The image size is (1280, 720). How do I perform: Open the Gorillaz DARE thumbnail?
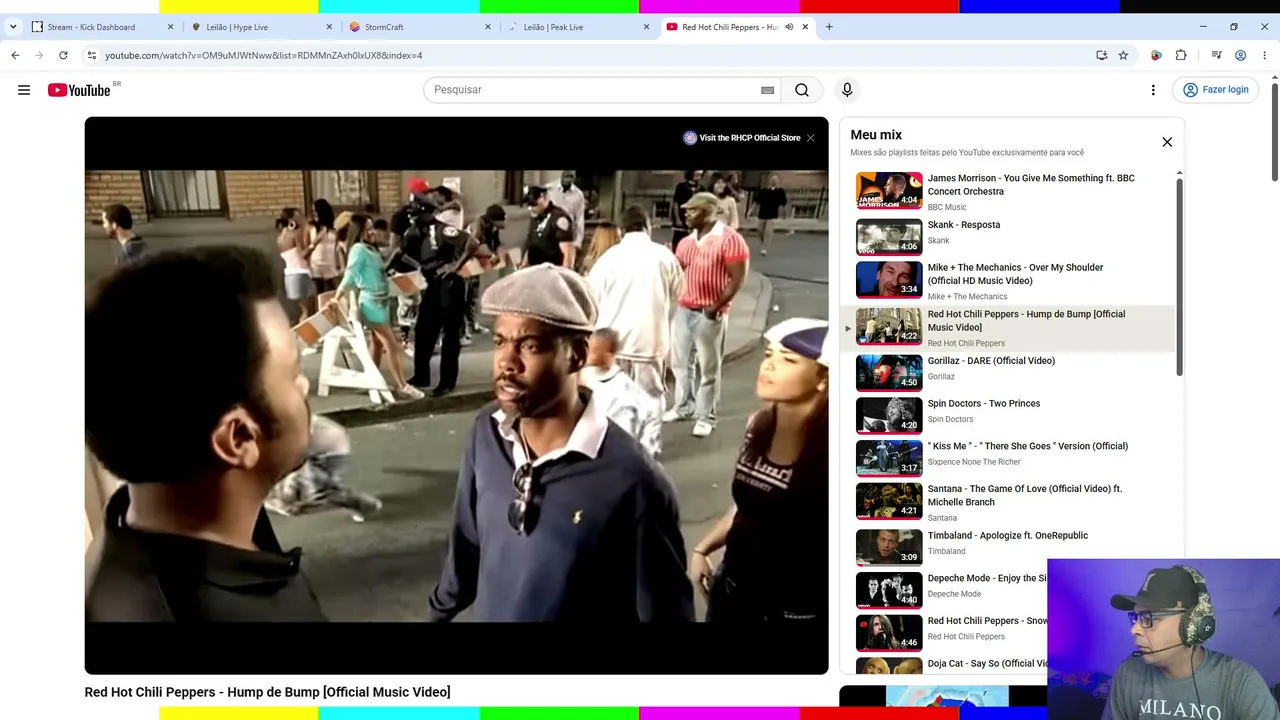(x=889, y=373)
